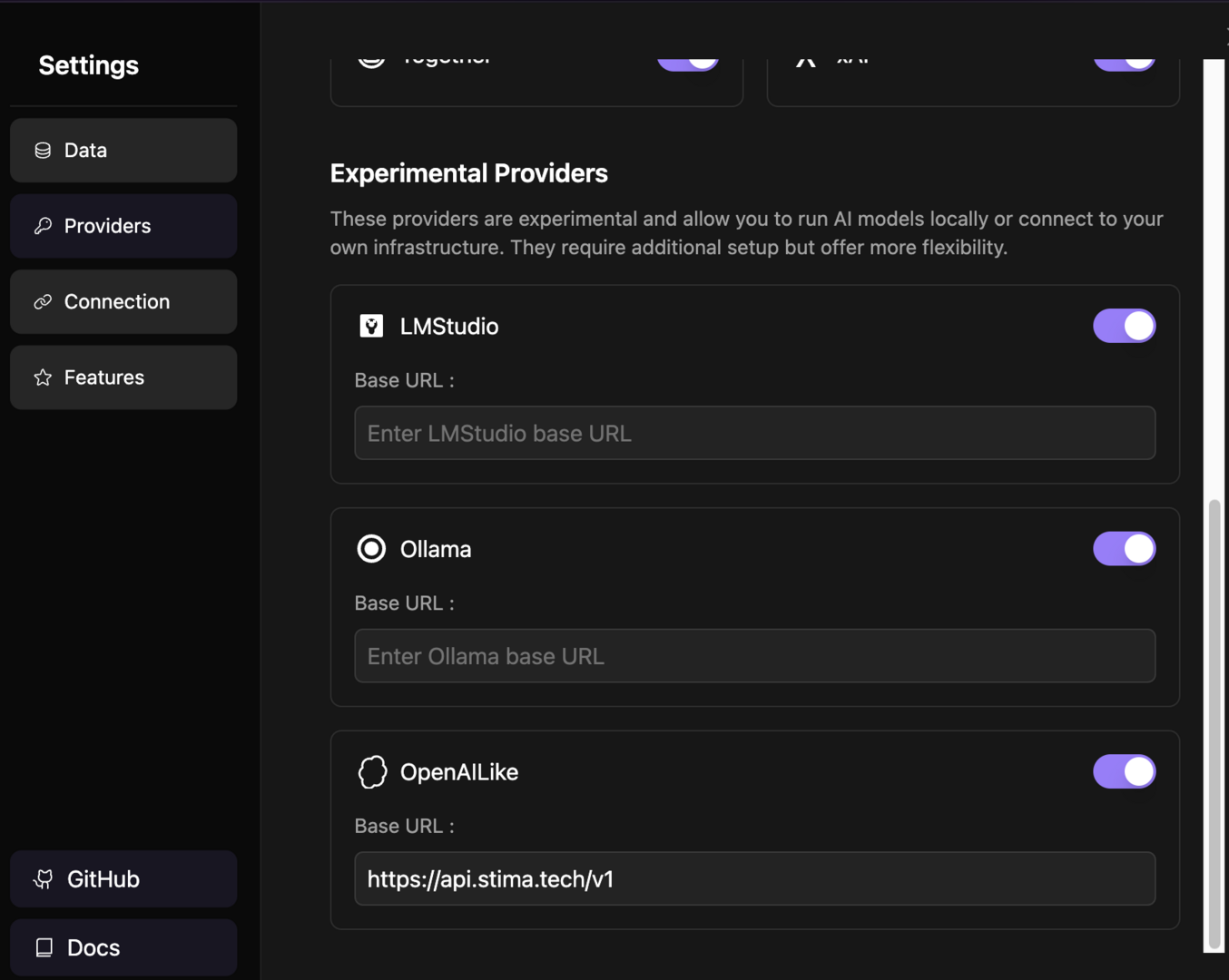This screenshot has height=980, width=1229.
Task: Click the xAI provider logo
Action: point(805,62)
